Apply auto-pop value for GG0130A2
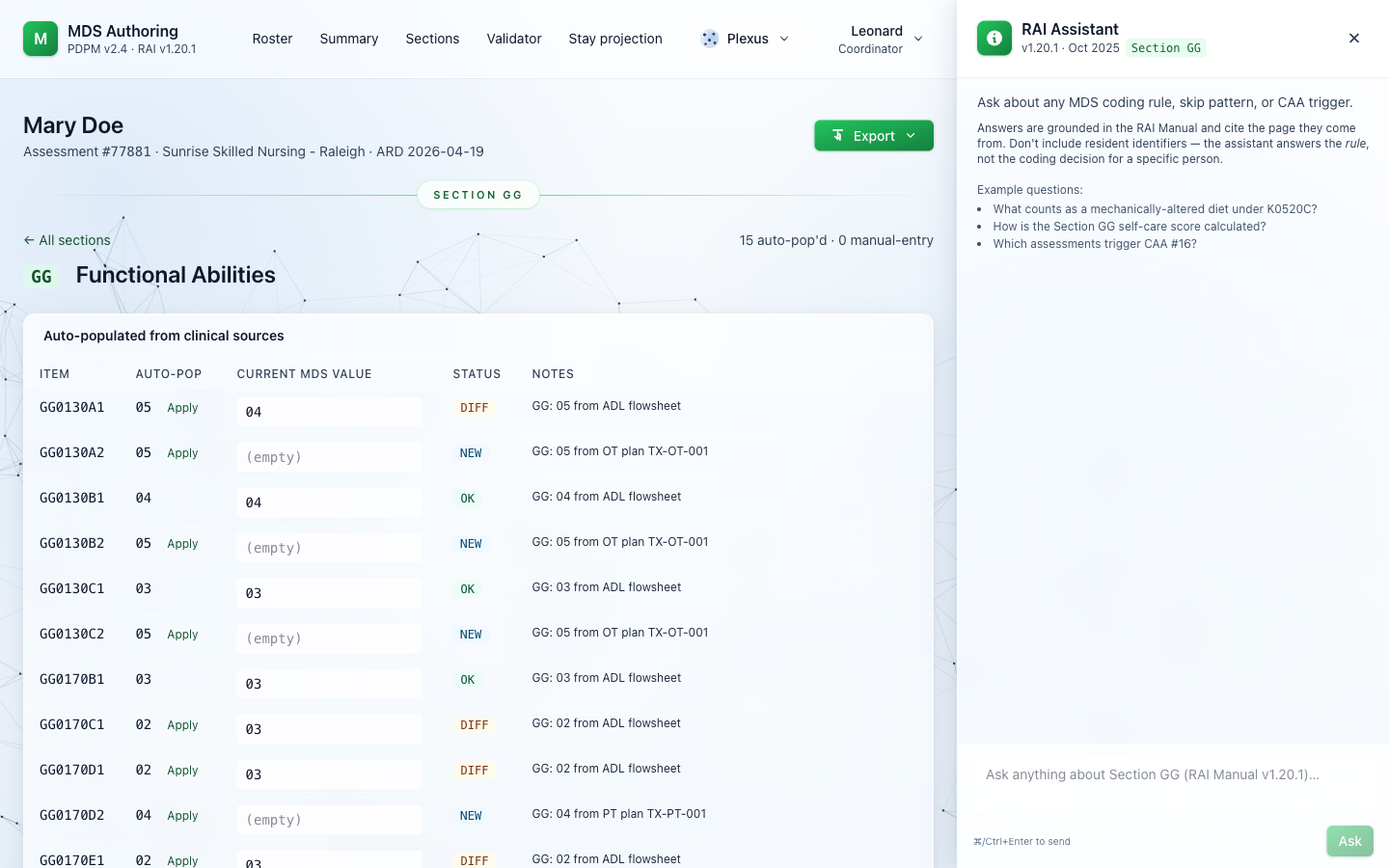 point(182,453)
